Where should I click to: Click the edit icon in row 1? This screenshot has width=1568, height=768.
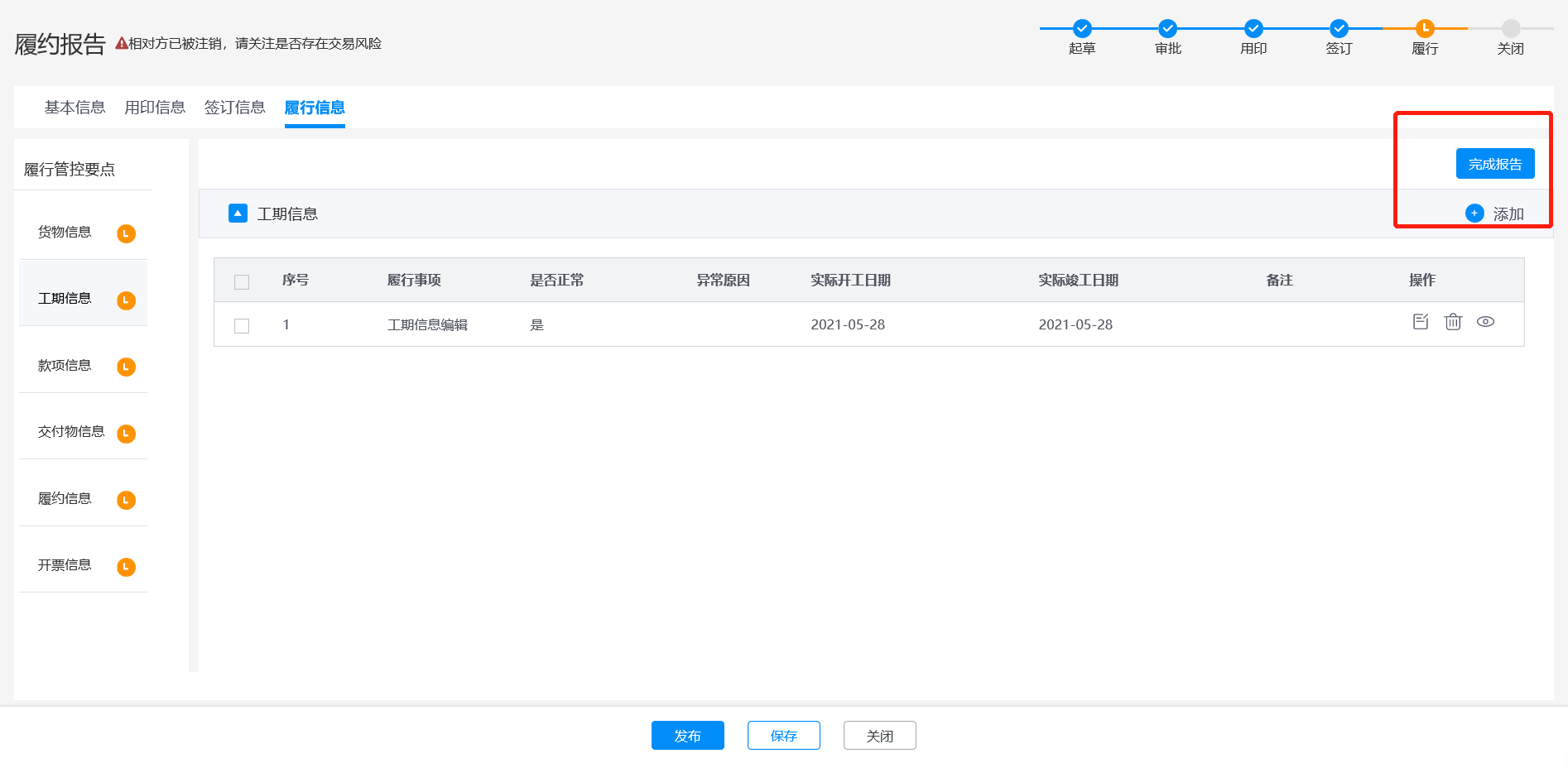1421,322
